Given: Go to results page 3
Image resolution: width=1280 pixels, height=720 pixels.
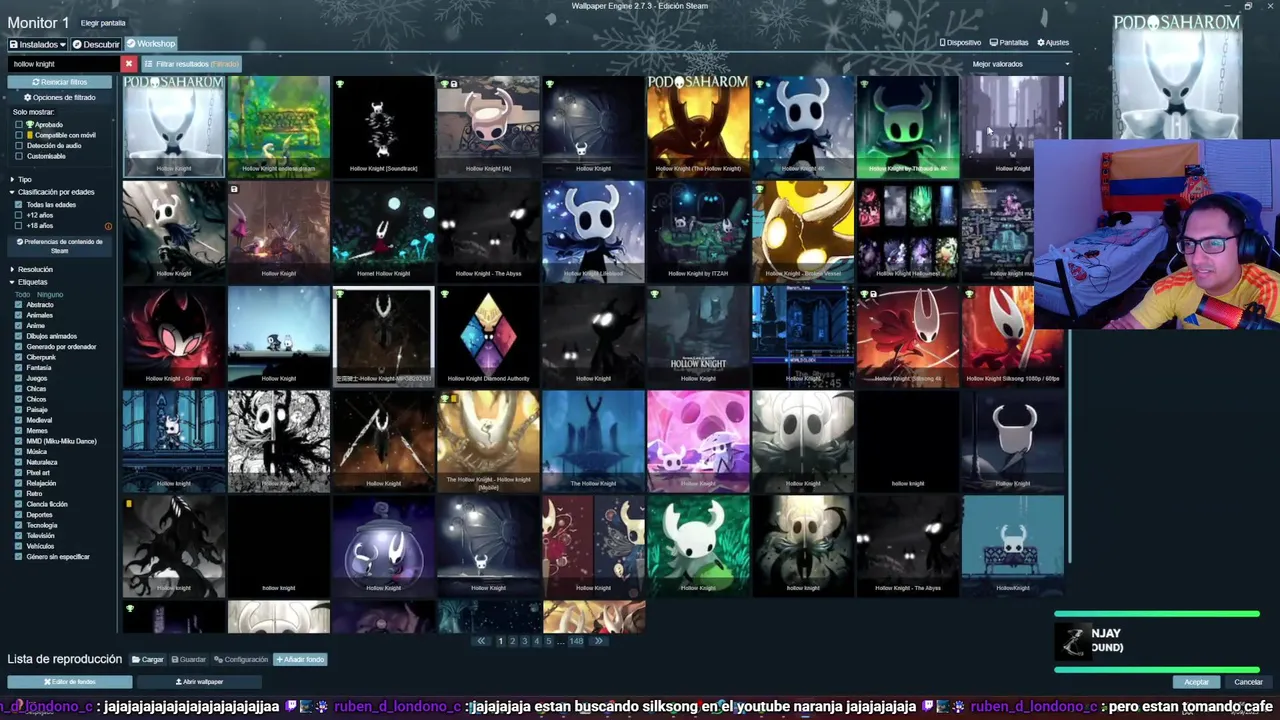Looking at the screenshot, I should point(525,641).
